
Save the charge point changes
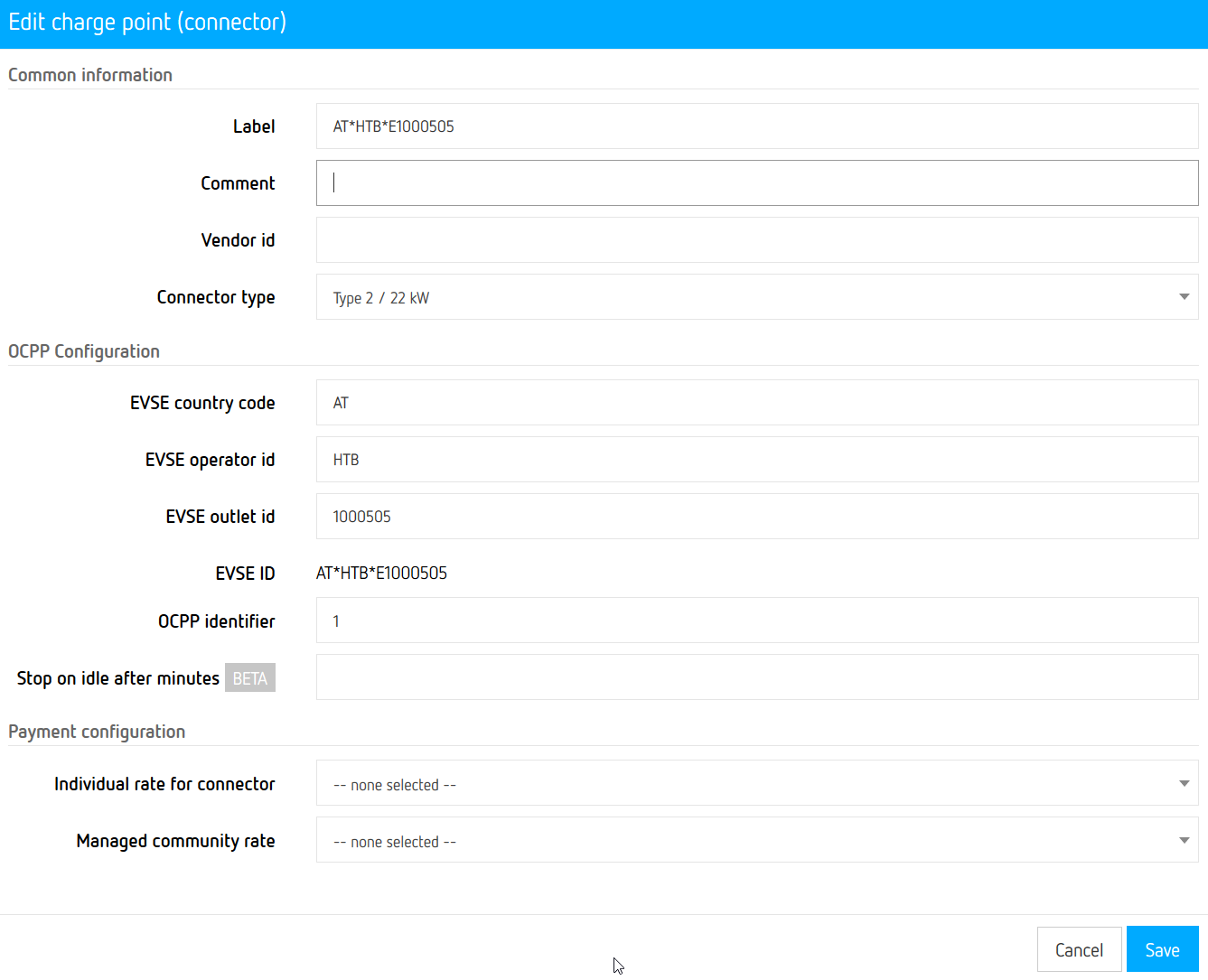[1162, 949]
